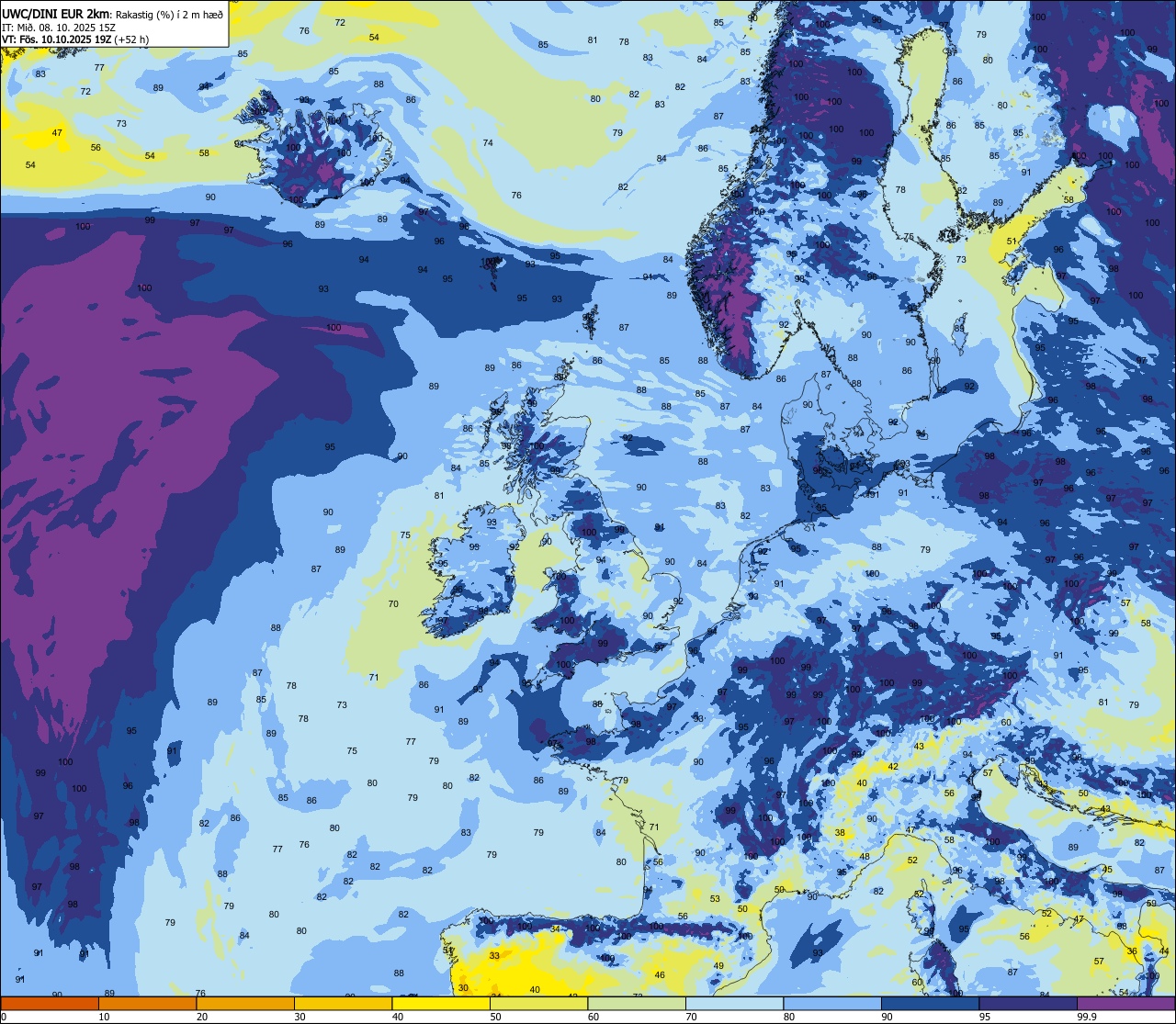Click the legend scale label 95
Image resolution: width=1176 pixels, height=1024 pixels.
pos(985,1017)
